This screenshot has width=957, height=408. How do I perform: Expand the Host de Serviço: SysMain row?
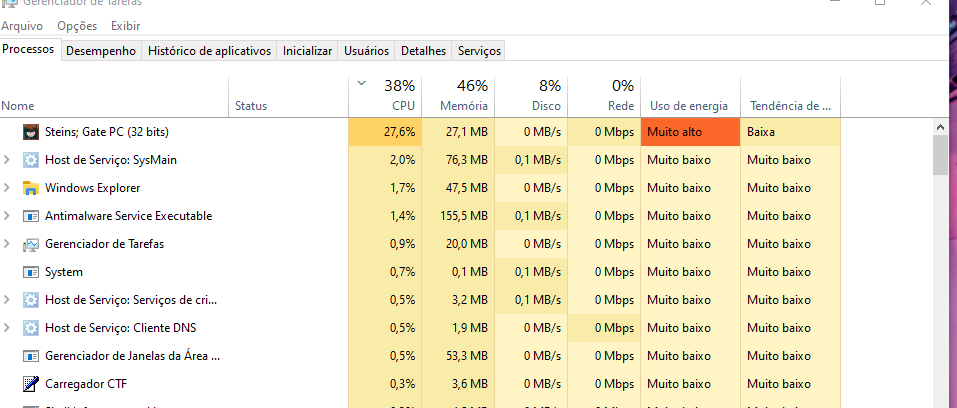7,160
